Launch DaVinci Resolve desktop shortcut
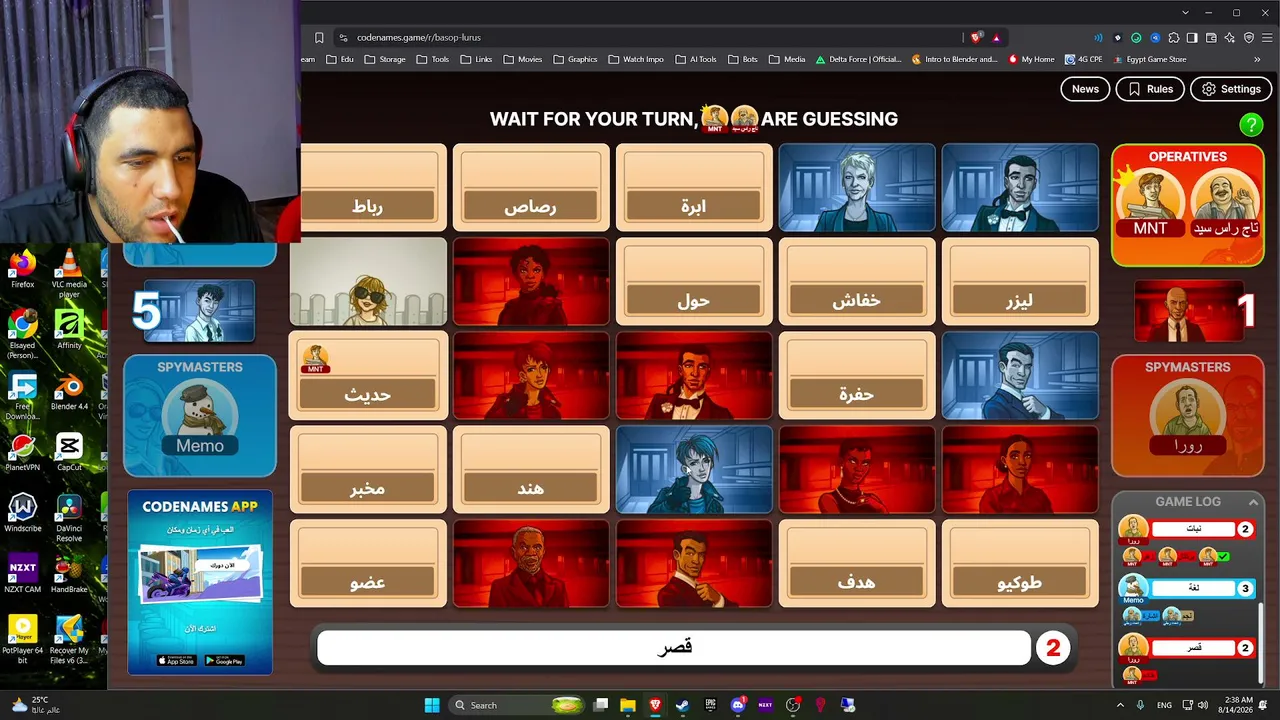 coord(69,518)
